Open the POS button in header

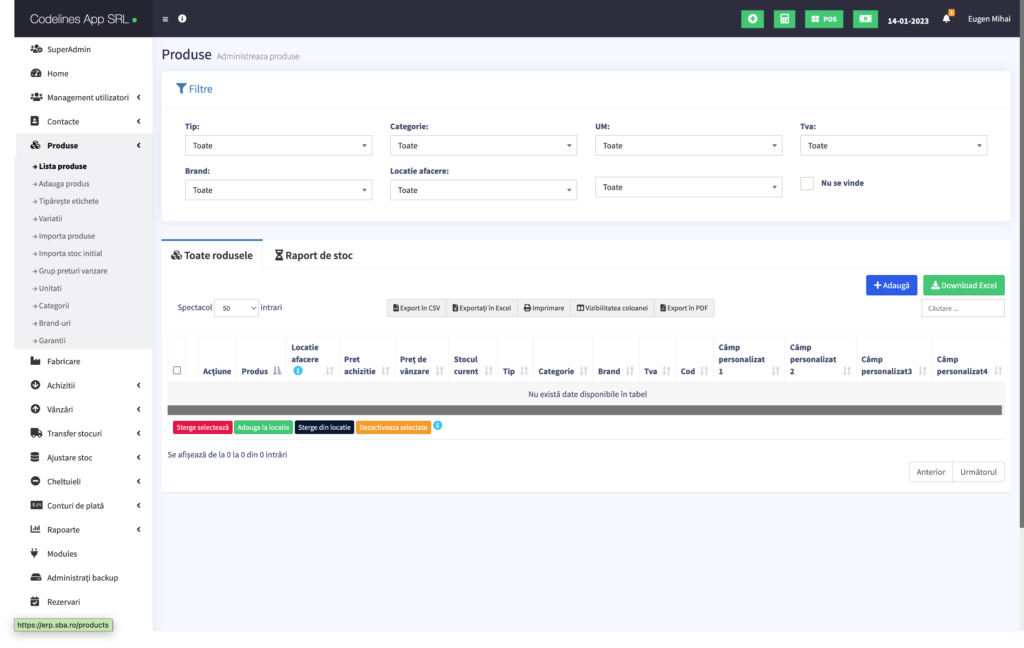click(824, 19)
